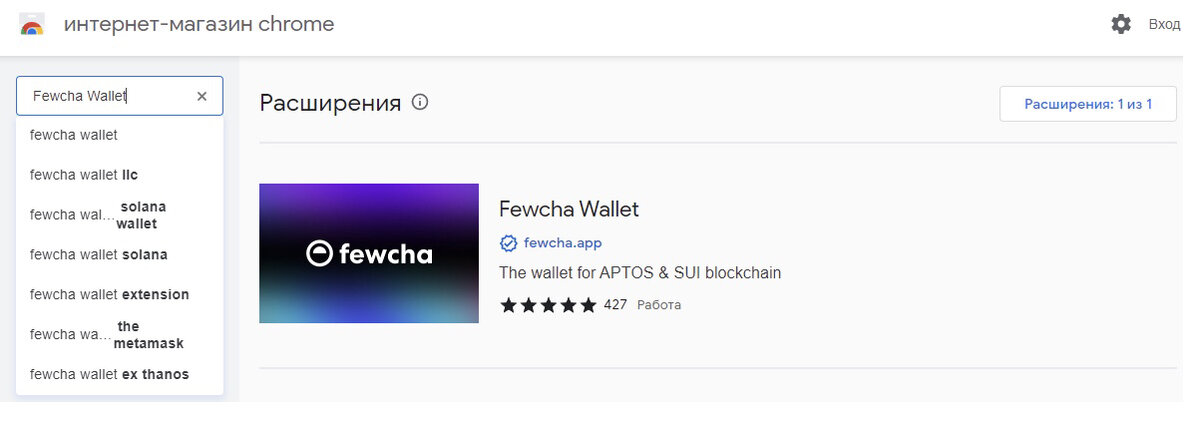The width and height of the screenshot is (1200, 421).
Task: Click the five-star rating of Fewcha Wallet
Action: tap(548, 305)
